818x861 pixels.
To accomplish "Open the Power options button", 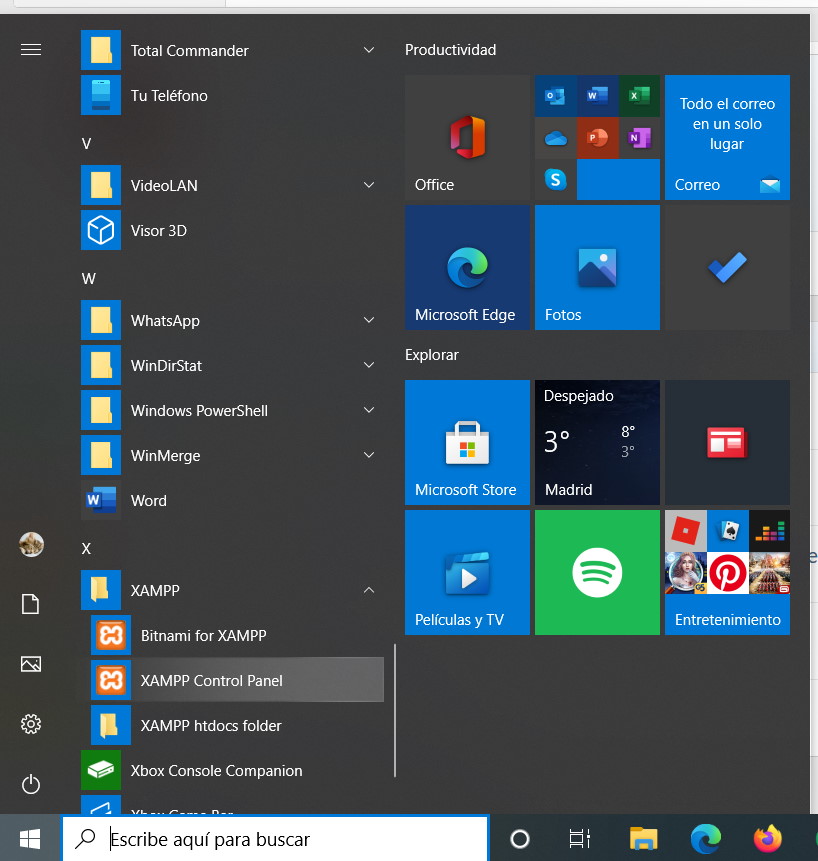I will point(31,784).
